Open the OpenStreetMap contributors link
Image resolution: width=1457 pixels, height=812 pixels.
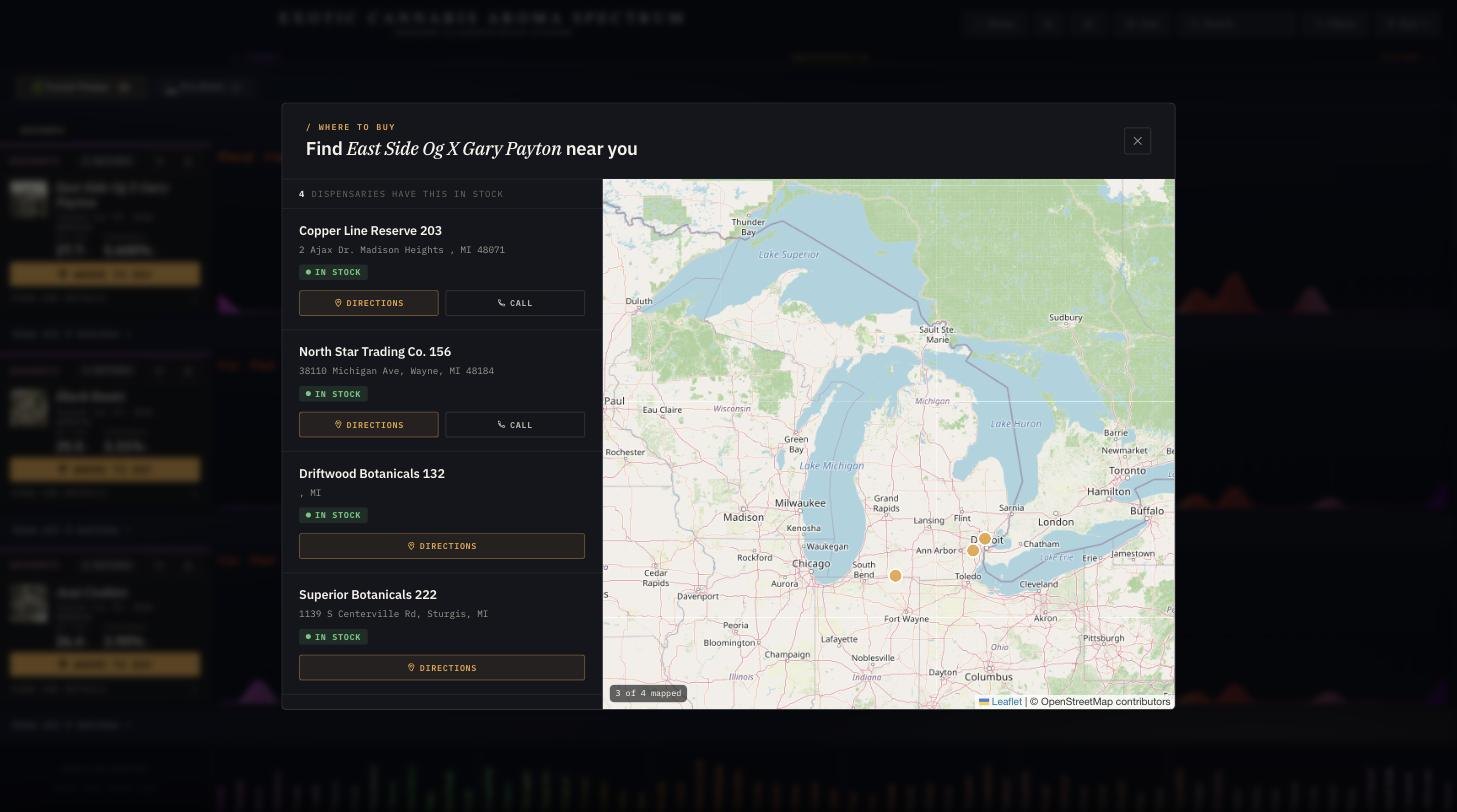coord(1106,702)
